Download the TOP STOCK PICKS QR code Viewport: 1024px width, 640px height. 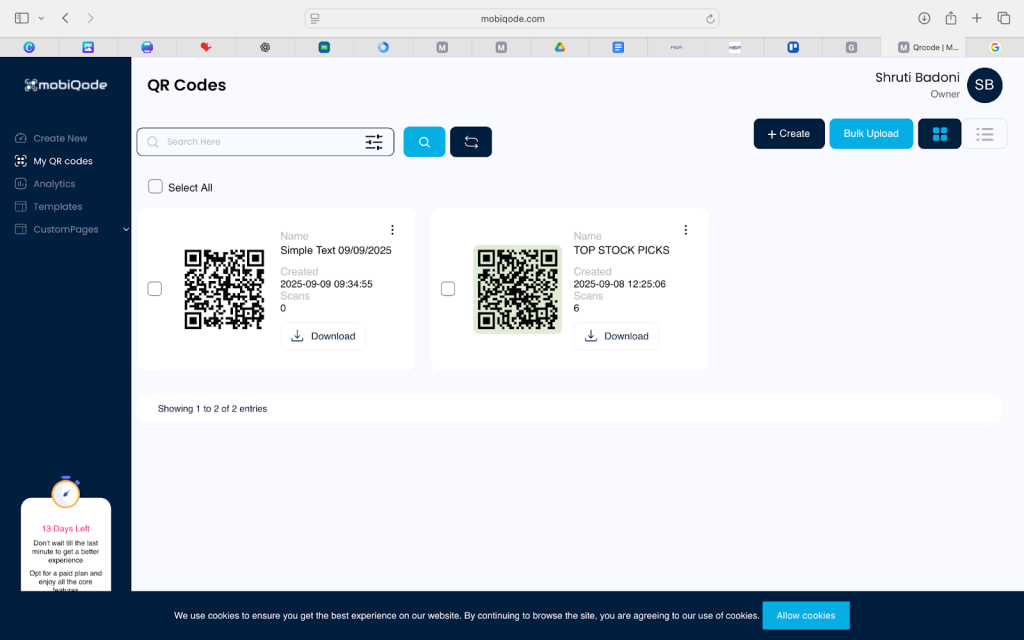(x=616, y=336)
